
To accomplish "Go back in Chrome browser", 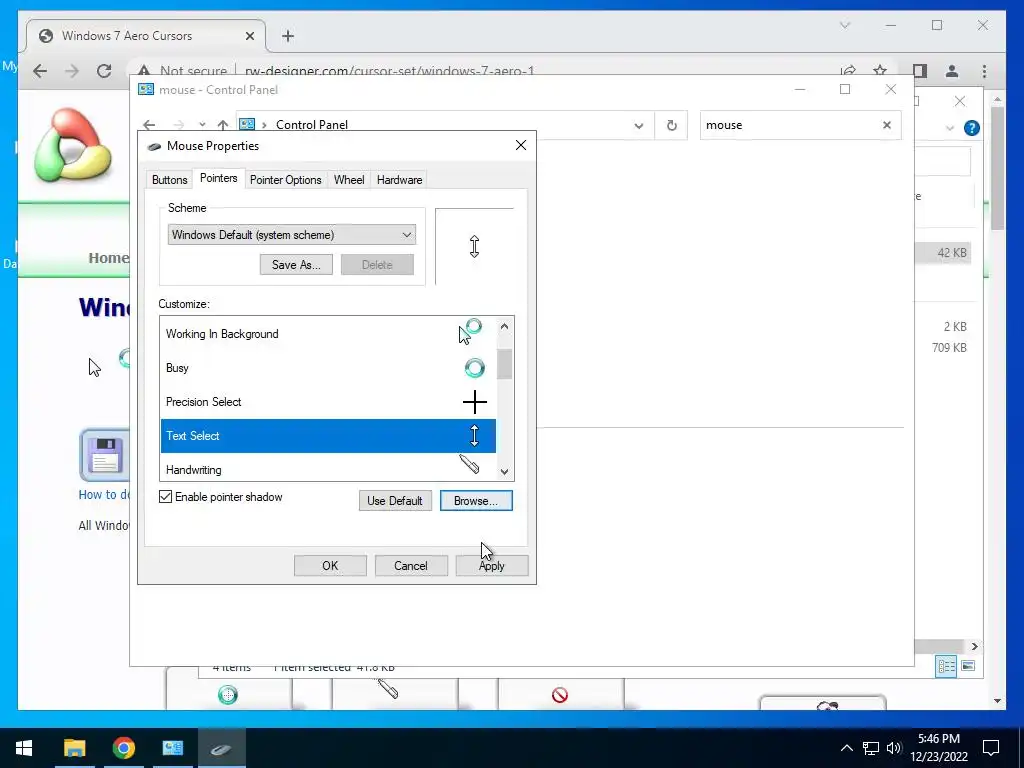I will point(40,71).
